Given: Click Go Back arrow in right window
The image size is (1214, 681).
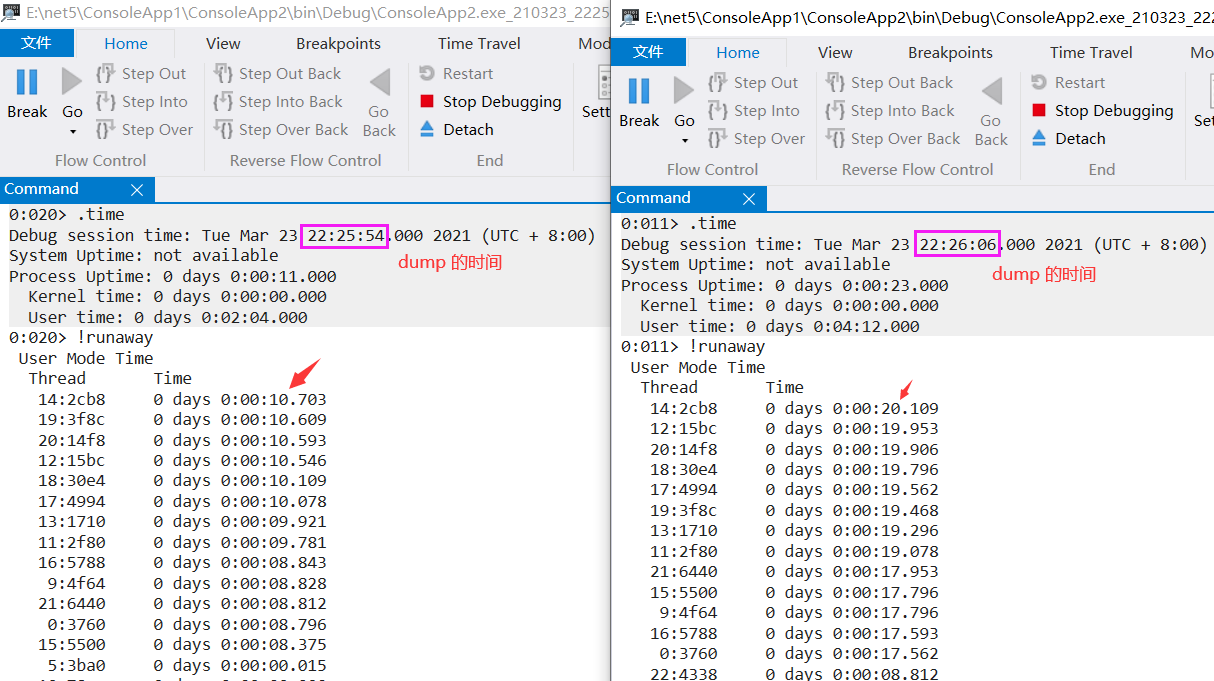Looking at the screenshot, I should (x=991, y=91).
